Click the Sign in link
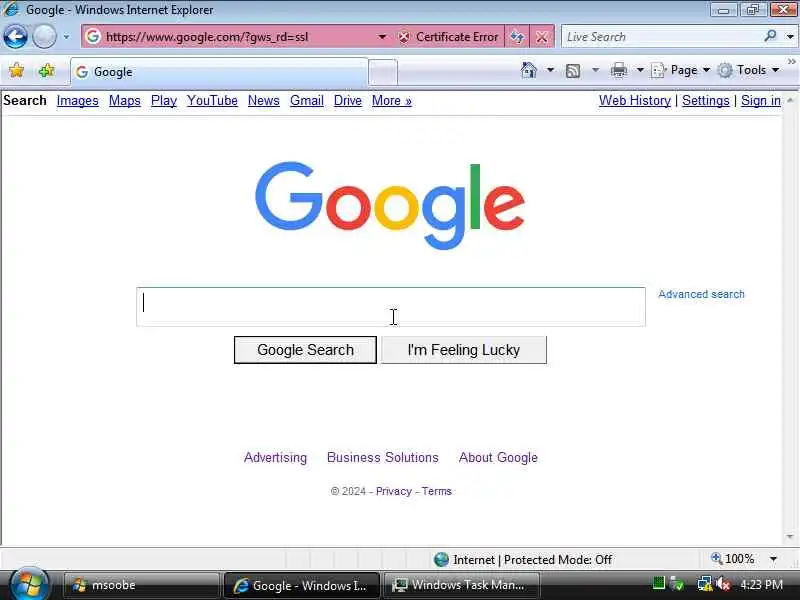This screenshot has height=600, width=800. tap(761, 101)
